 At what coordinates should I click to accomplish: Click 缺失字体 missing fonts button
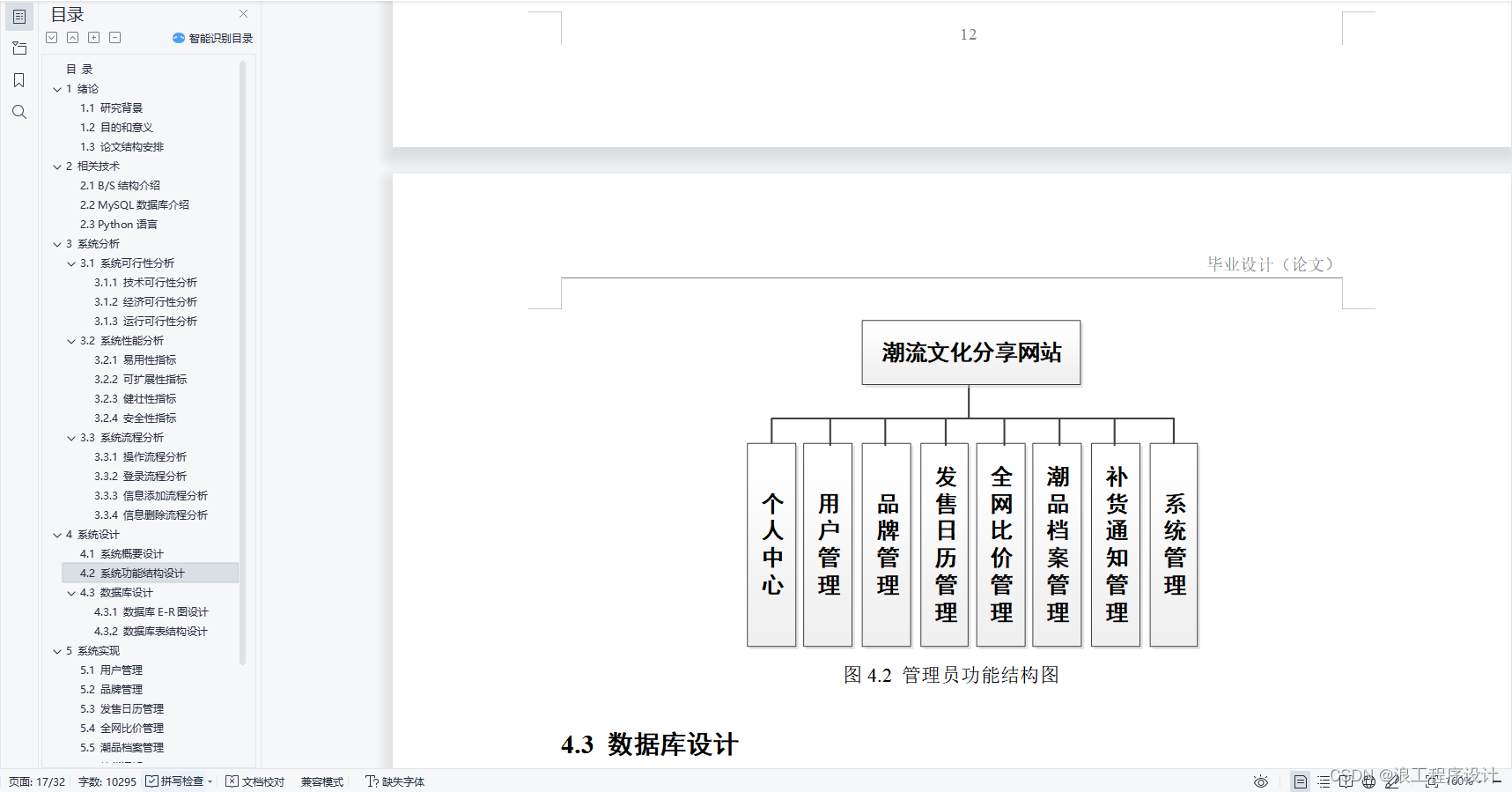pos(395,781)
